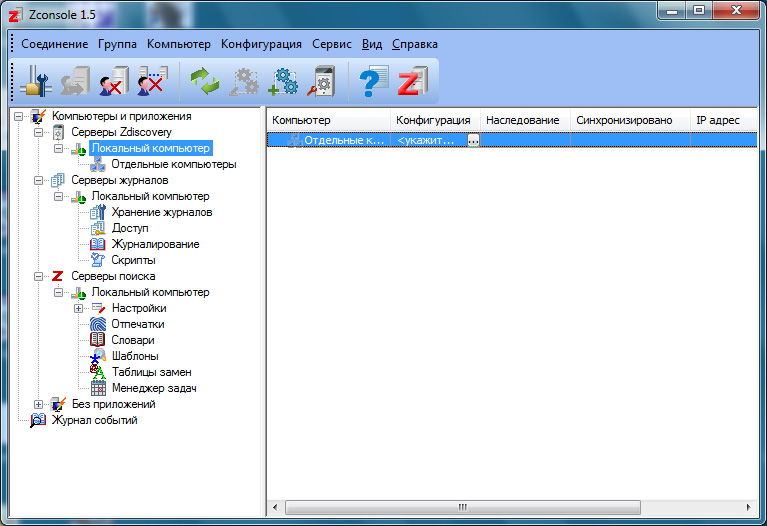This screenshot has height=526, width=767.
Task: Click the connection setup wrench toolbar icon
Action: (x=36, y=81)
